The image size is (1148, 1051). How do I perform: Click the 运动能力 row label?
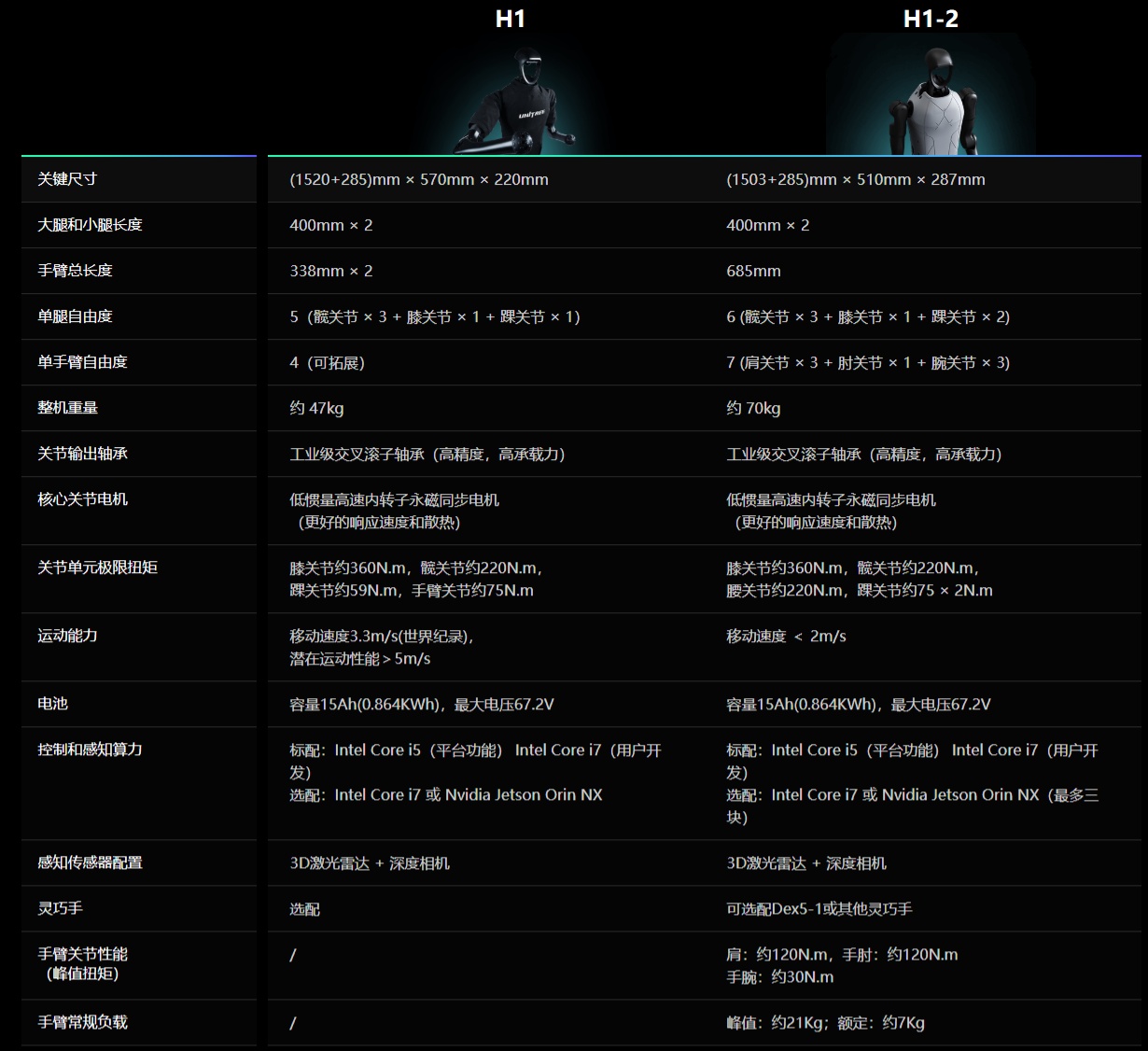(x=67, y=636)
